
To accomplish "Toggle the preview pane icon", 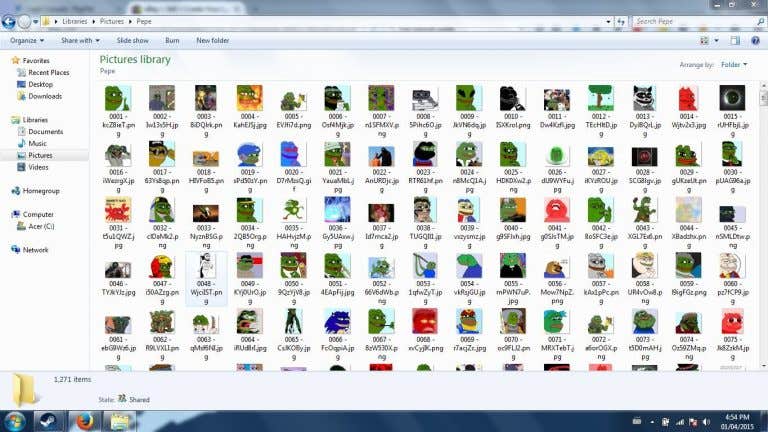I will (735, 41).
